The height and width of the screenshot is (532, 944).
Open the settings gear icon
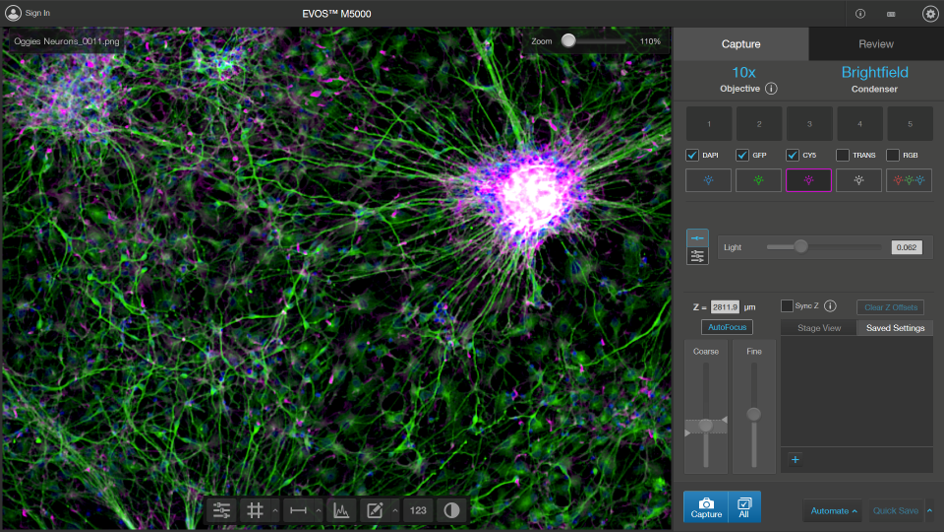[929, 14]
